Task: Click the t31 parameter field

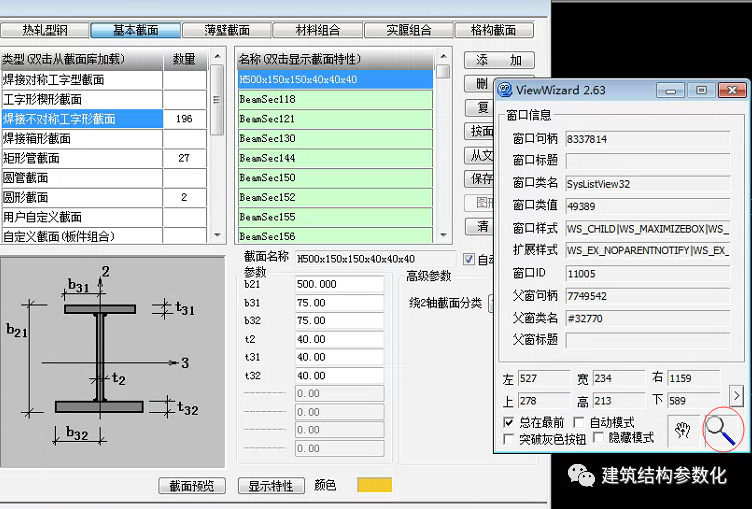Action: [340, 357]
